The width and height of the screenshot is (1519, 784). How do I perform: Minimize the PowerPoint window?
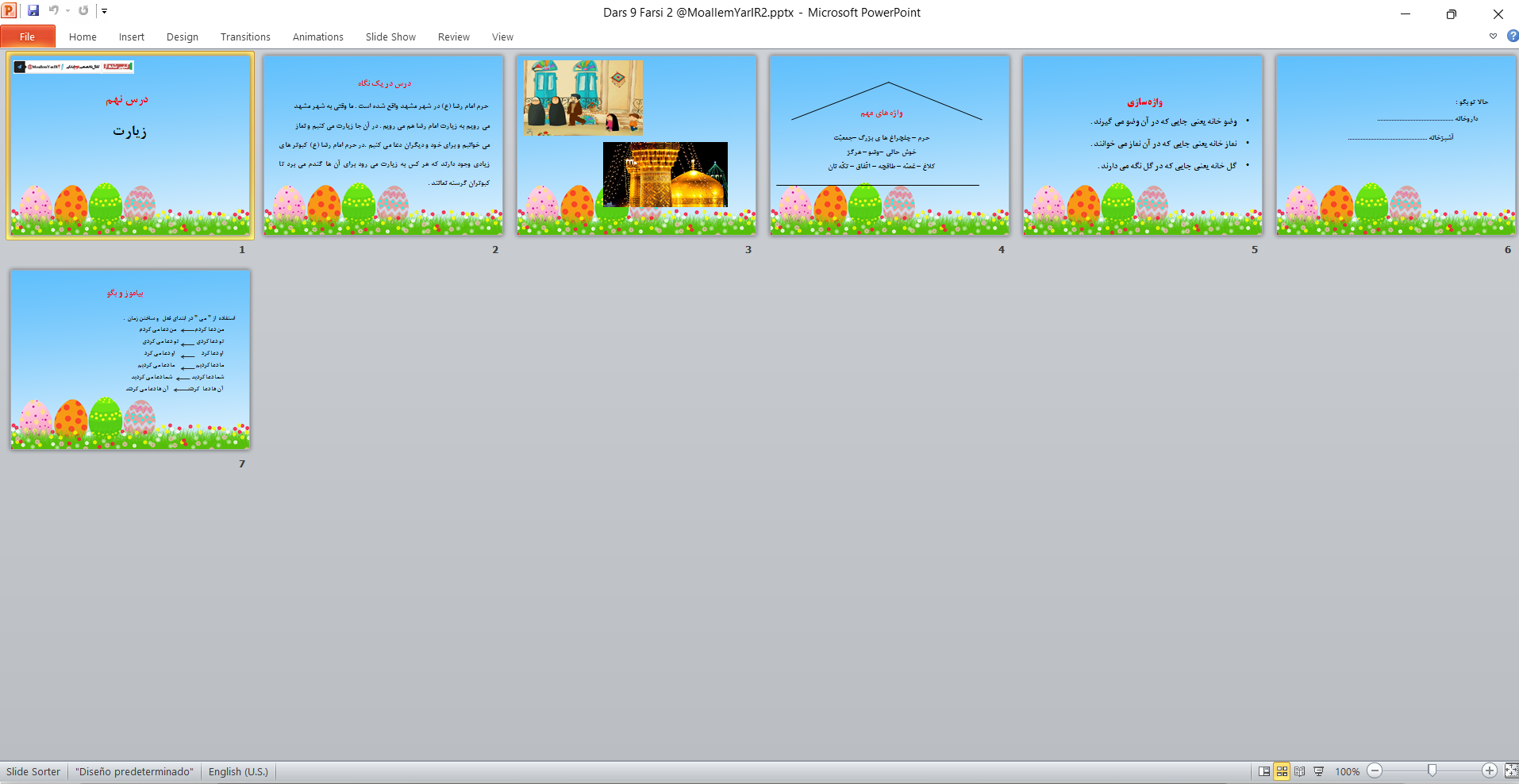(1405, 13)
